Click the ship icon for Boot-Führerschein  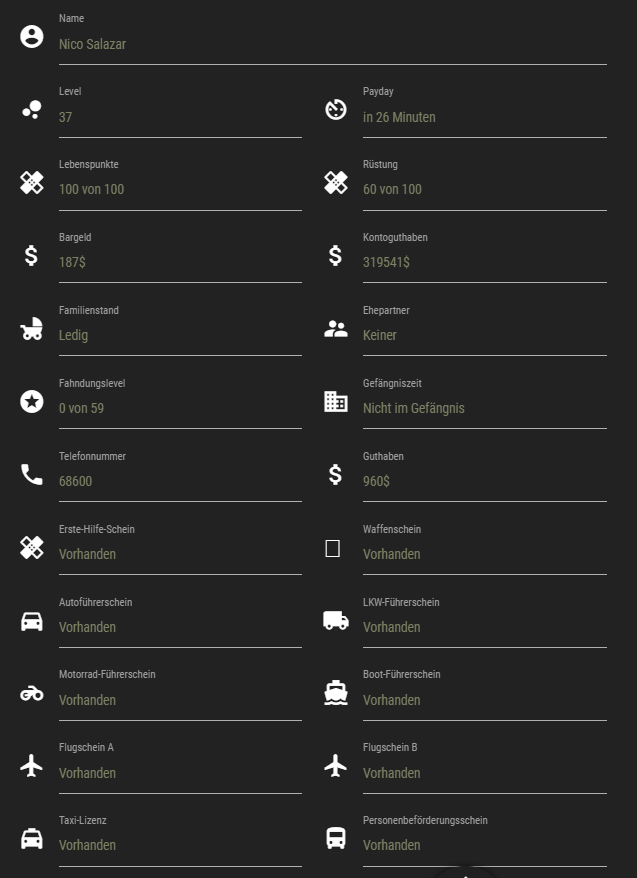(x=336, y=693)
